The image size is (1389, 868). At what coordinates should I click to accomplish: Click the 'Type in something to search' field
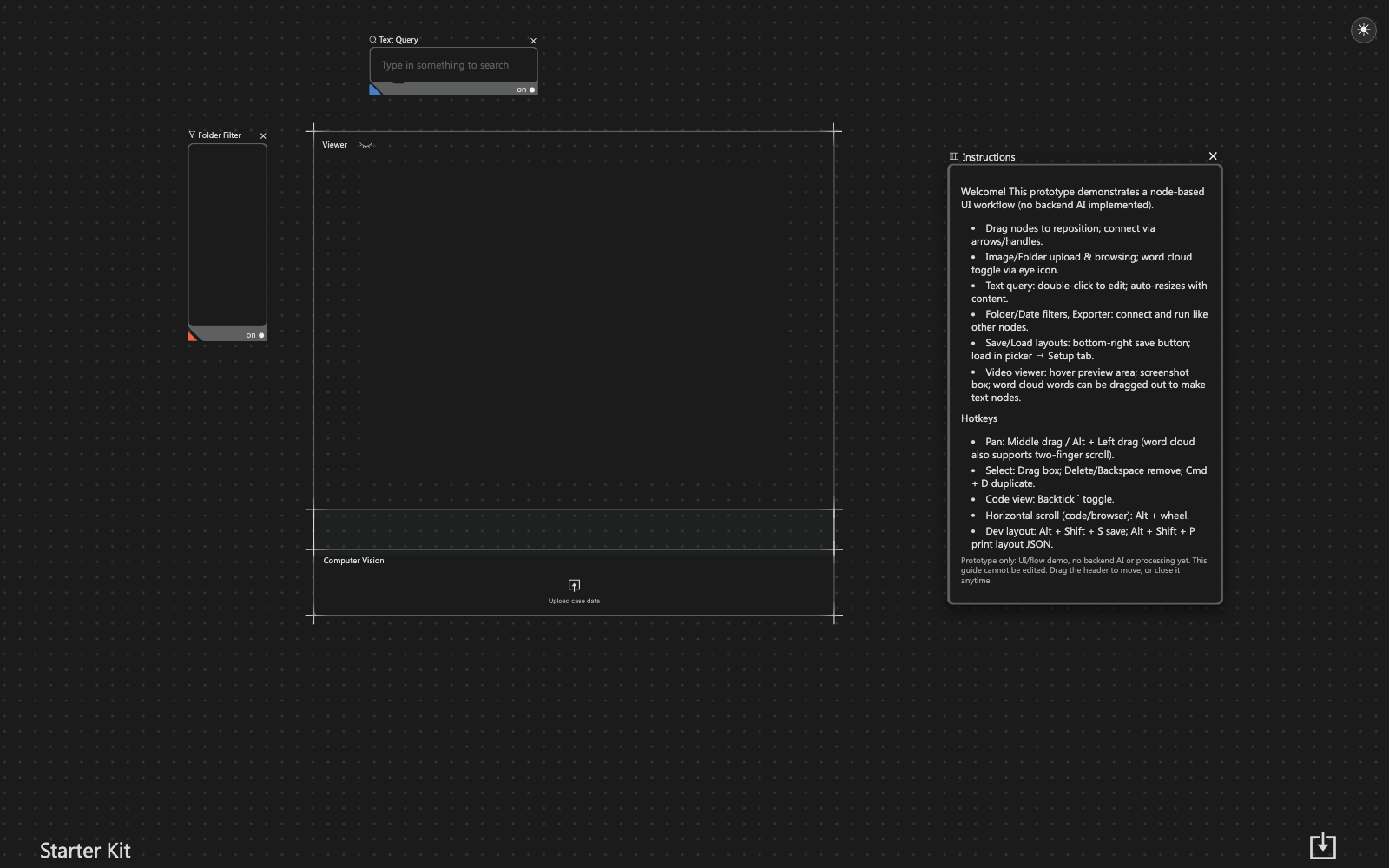[x=453, y=65]
